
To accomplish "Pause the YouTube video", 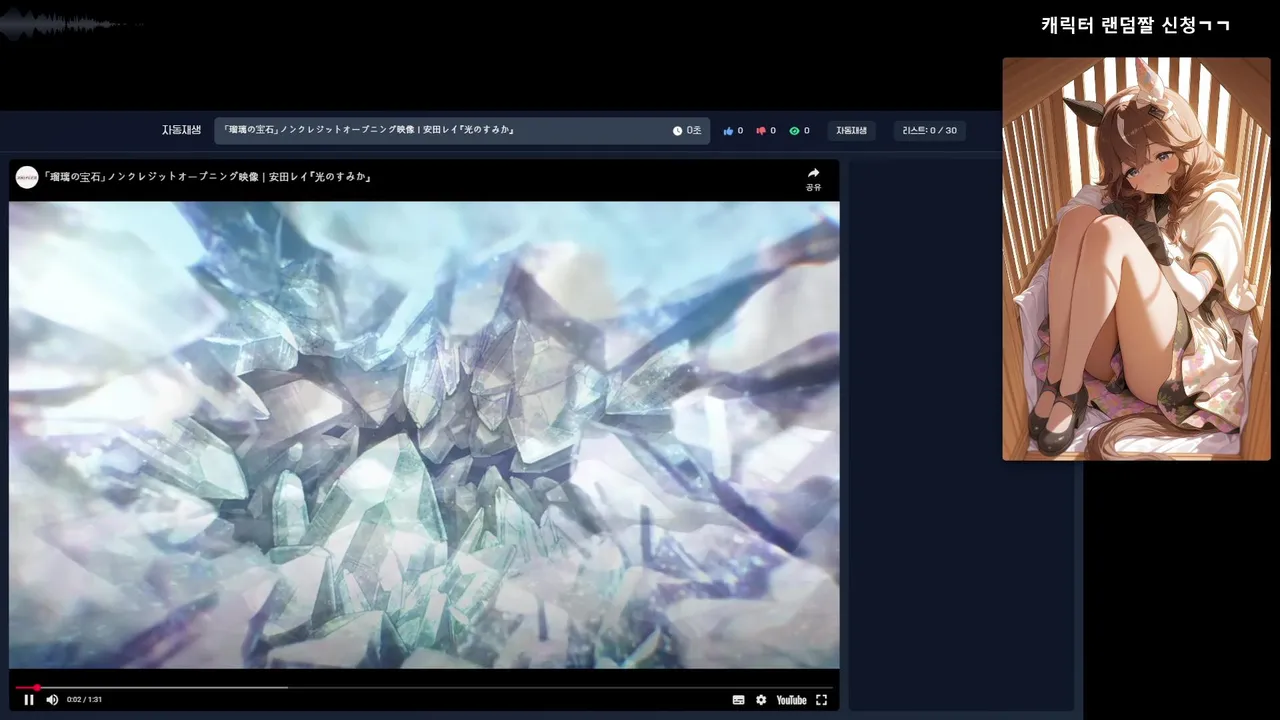I will pyautogui.click(x=29, y=700).
